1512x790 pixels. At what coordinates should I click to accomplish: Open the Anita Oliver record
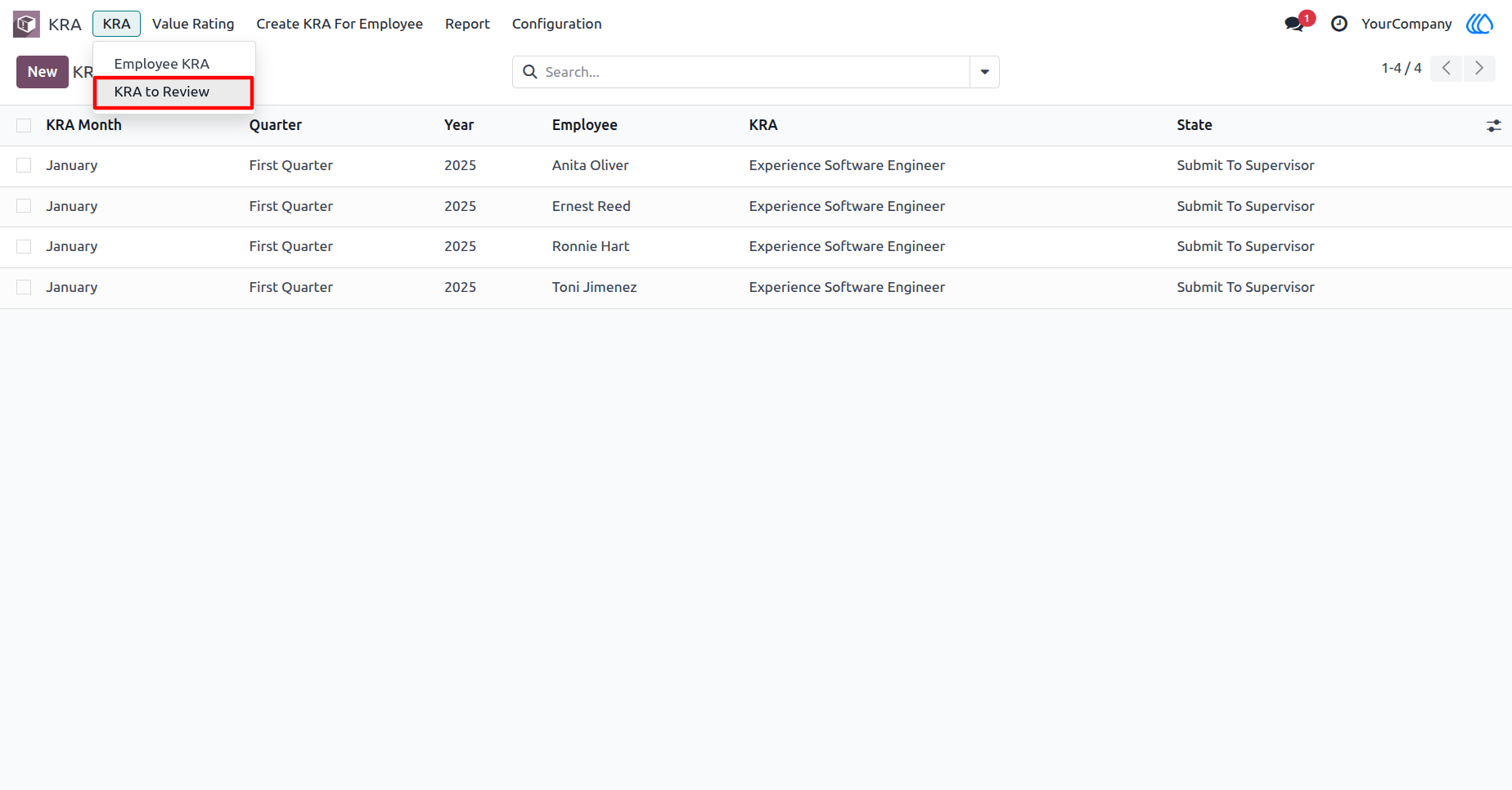[x=591, y=165]
